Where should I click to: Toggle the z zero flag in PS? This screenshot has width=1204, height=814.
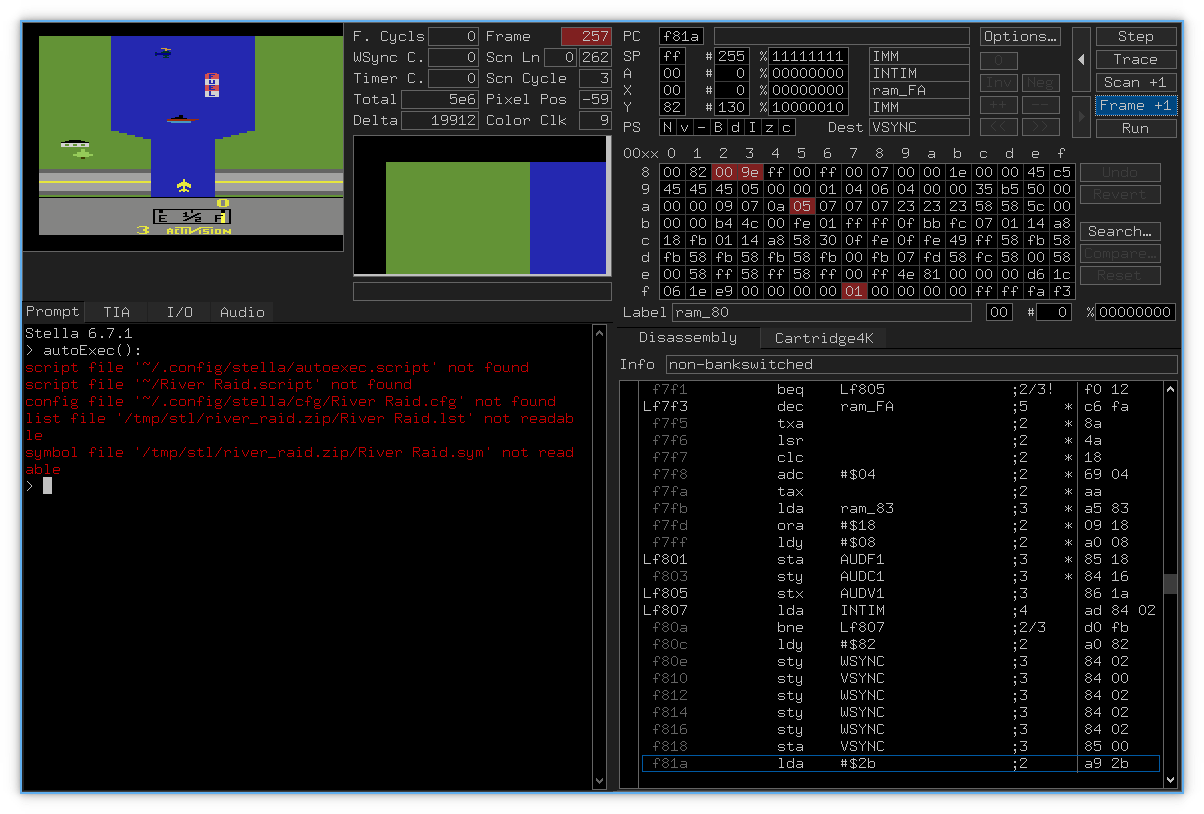point(769,127)
